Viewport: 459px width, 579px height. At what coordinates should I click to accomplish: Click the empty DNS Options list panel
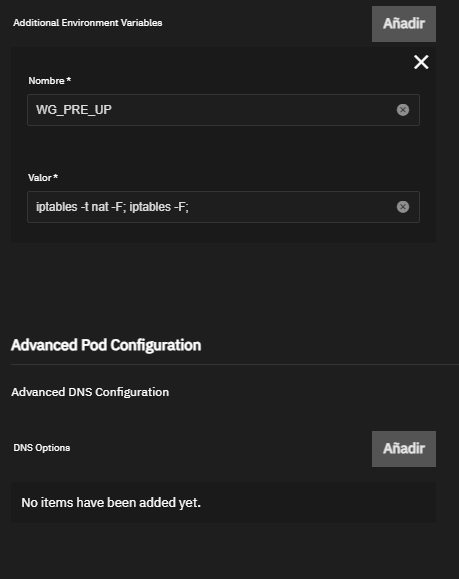coord(223,502)
